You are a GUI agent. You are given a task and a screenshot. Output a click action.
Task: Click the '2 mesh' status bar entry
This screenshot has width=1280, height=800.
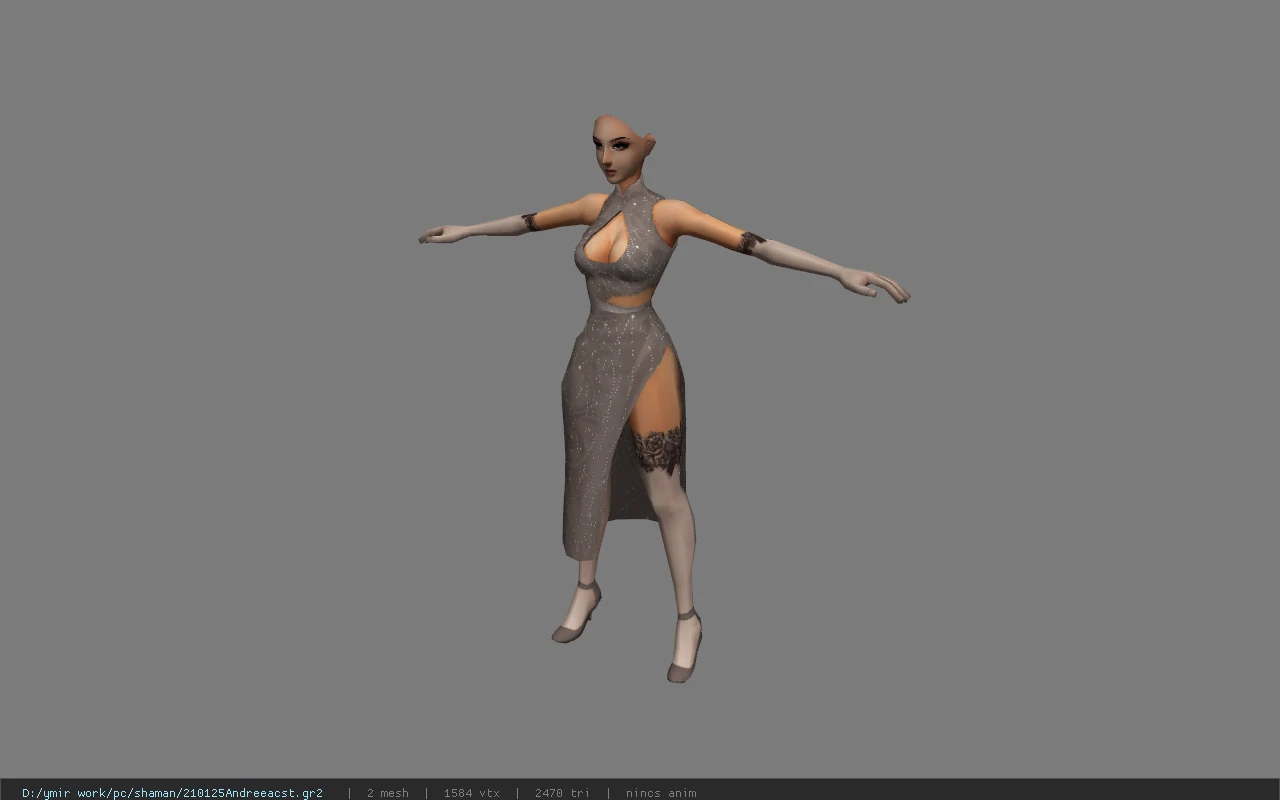388,793
